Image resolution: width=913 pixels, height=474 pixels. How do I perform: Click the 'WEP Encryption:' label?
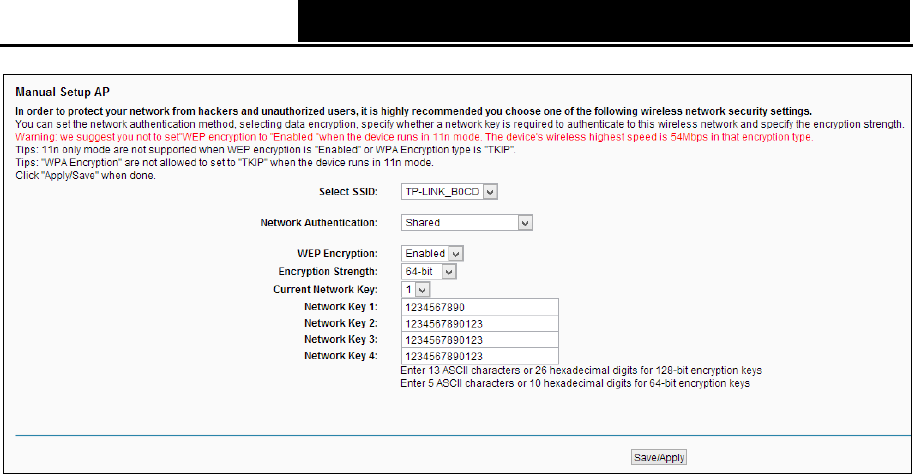click(337, 253)
